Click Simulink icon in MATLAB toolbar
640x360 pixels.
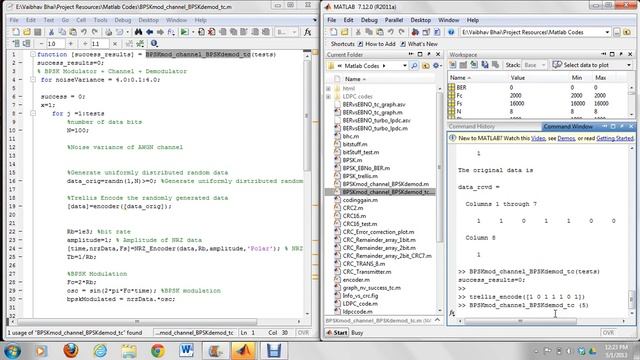click(x=415, y=32)
